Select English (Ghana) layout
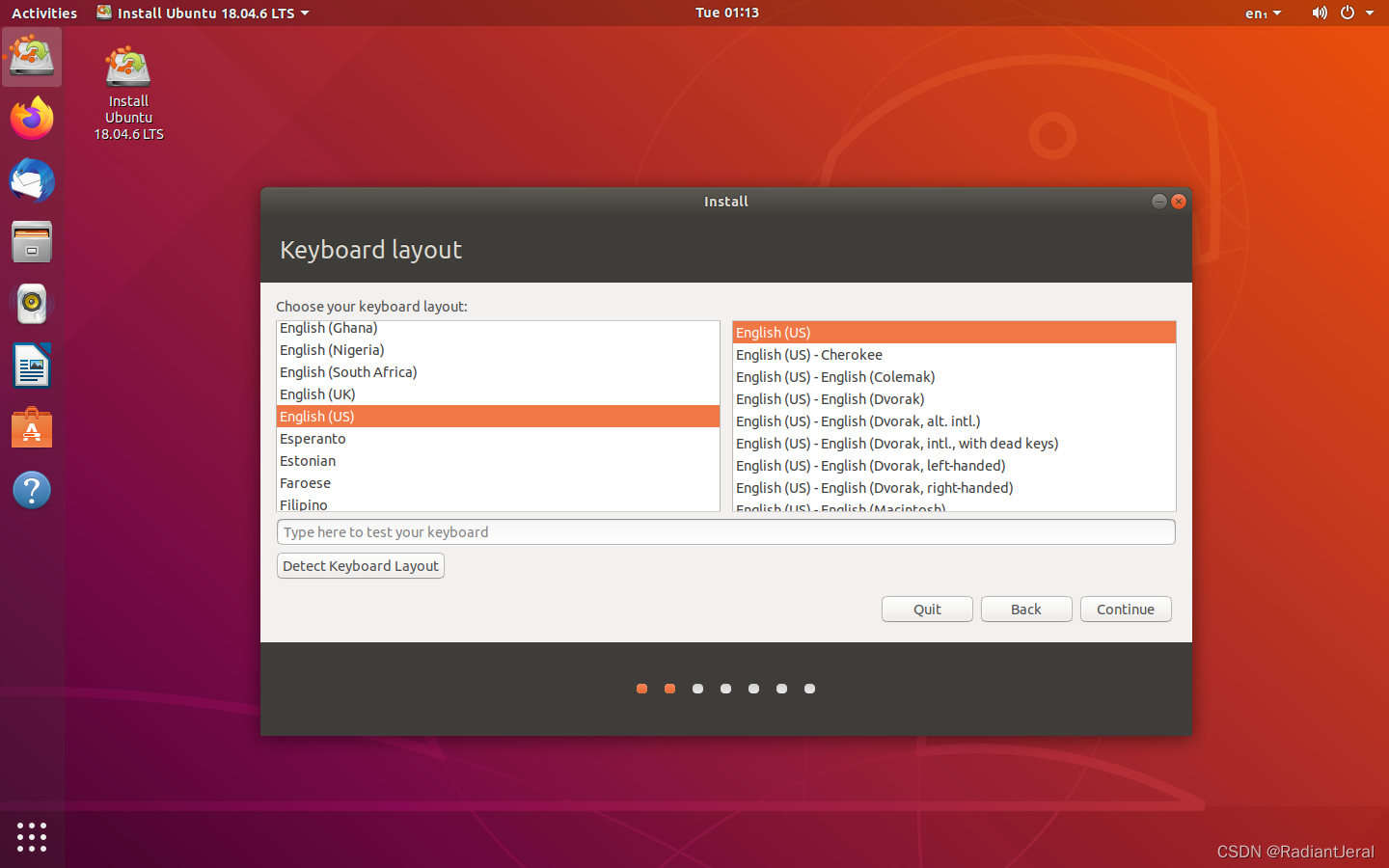Screen dimensions: 1389x868 pyautogui.click(x=498, y=328)
